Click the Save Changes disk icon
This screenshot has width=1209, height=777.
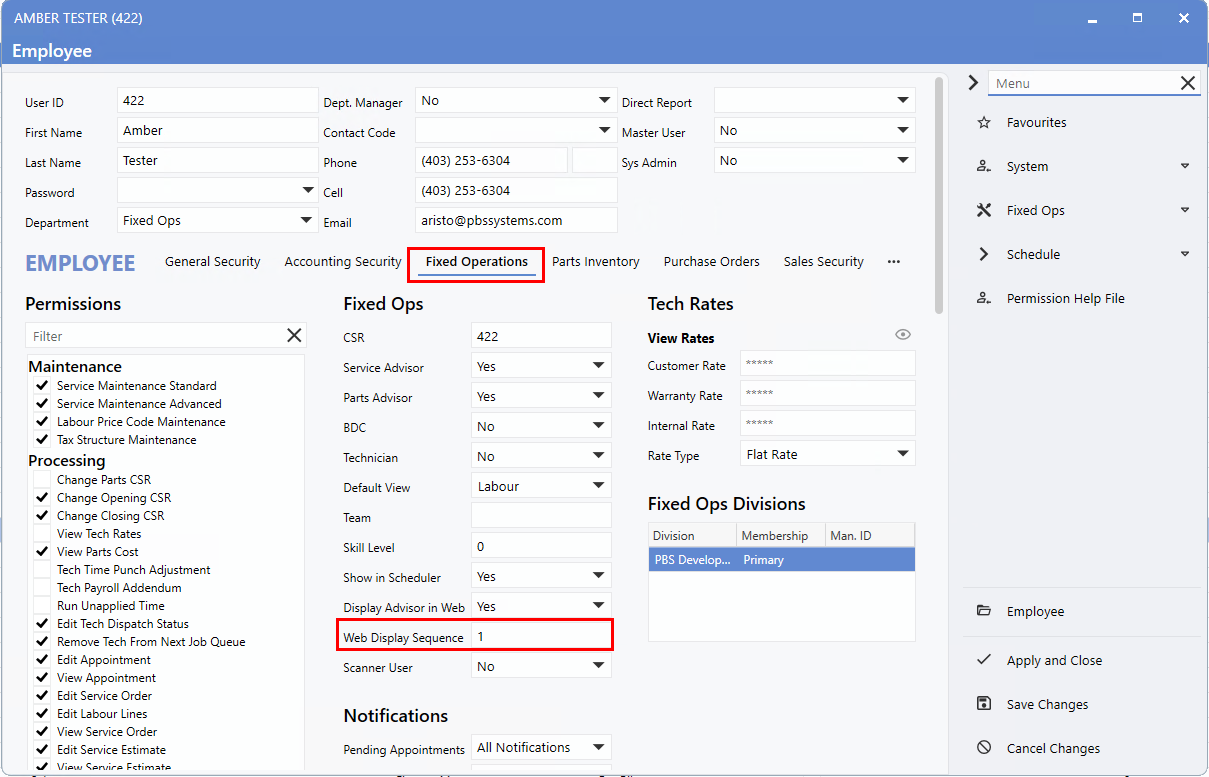pyautogui.click(x=984, y=704)
